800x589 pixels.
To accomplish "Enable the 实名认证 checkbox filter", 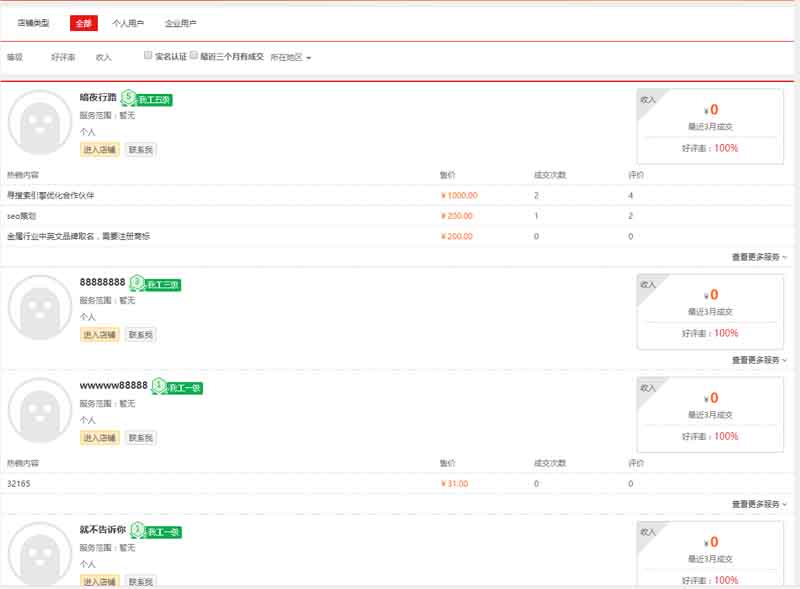I will point(148,56).
